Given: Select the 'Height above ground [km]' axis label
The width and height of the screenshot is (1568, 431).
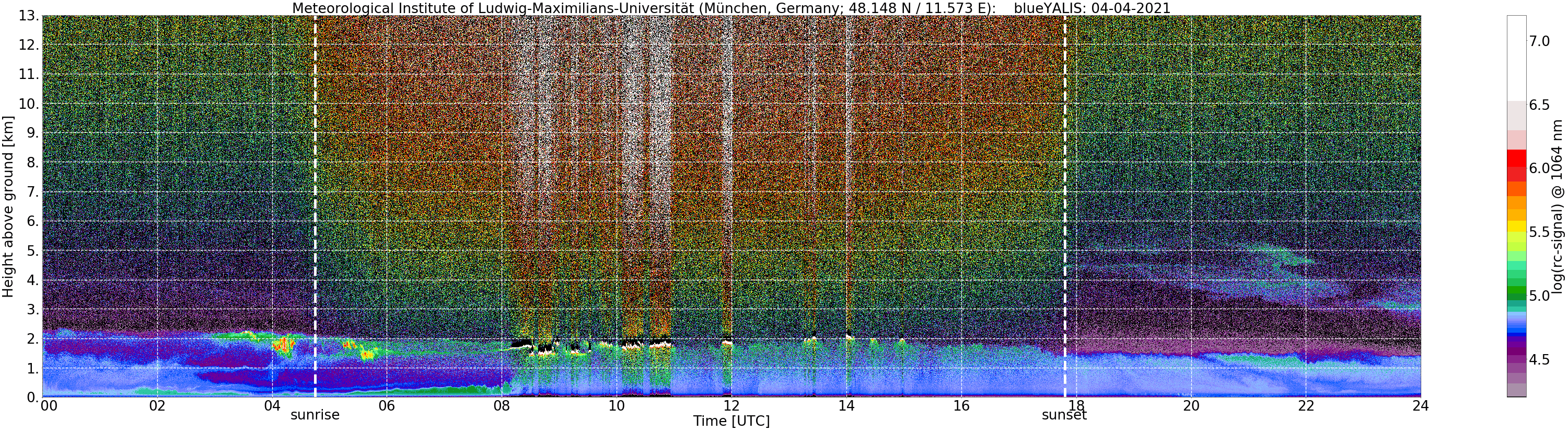Looking at the screenshot, I should tap(8, 206).
